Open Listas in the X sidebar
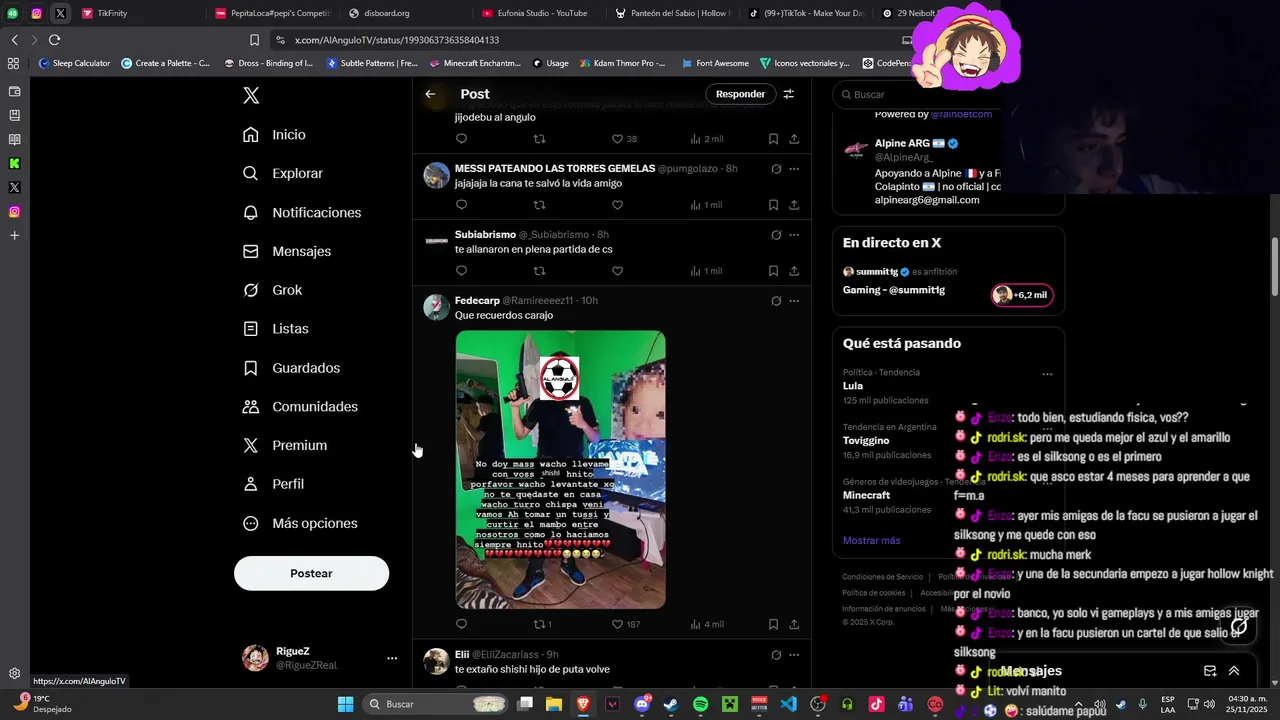This screenshot has height=720, width=1280. 276,329
